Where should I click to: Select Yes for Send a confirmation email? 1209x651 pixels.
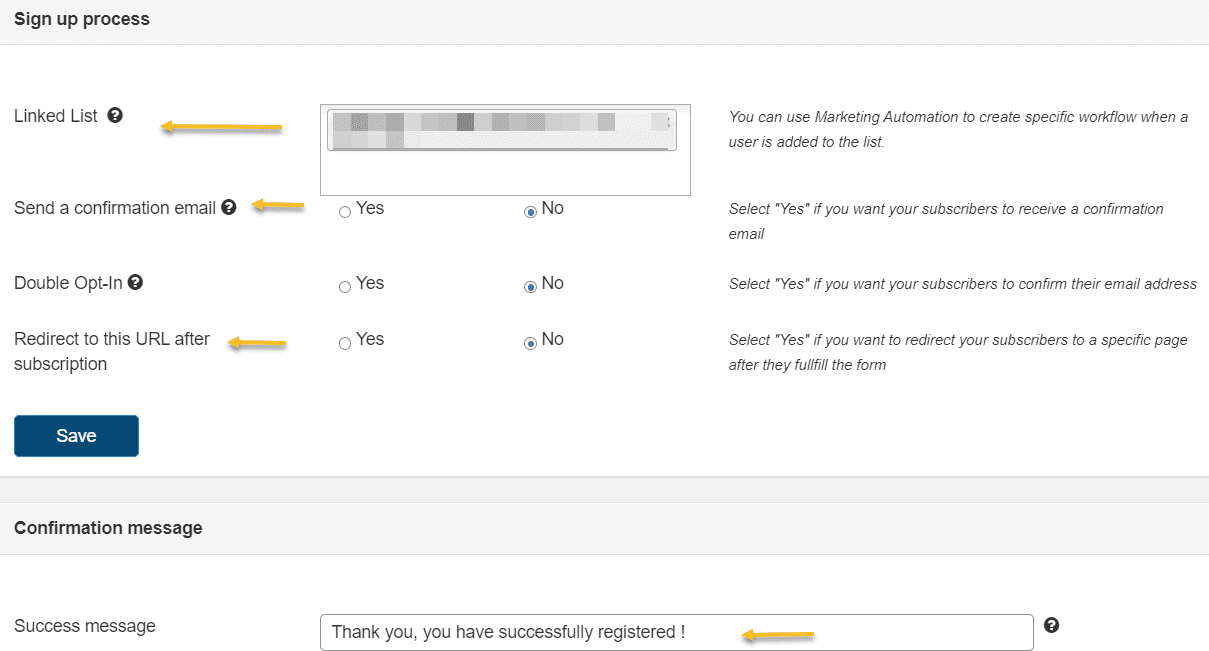(x=345, y=211)
